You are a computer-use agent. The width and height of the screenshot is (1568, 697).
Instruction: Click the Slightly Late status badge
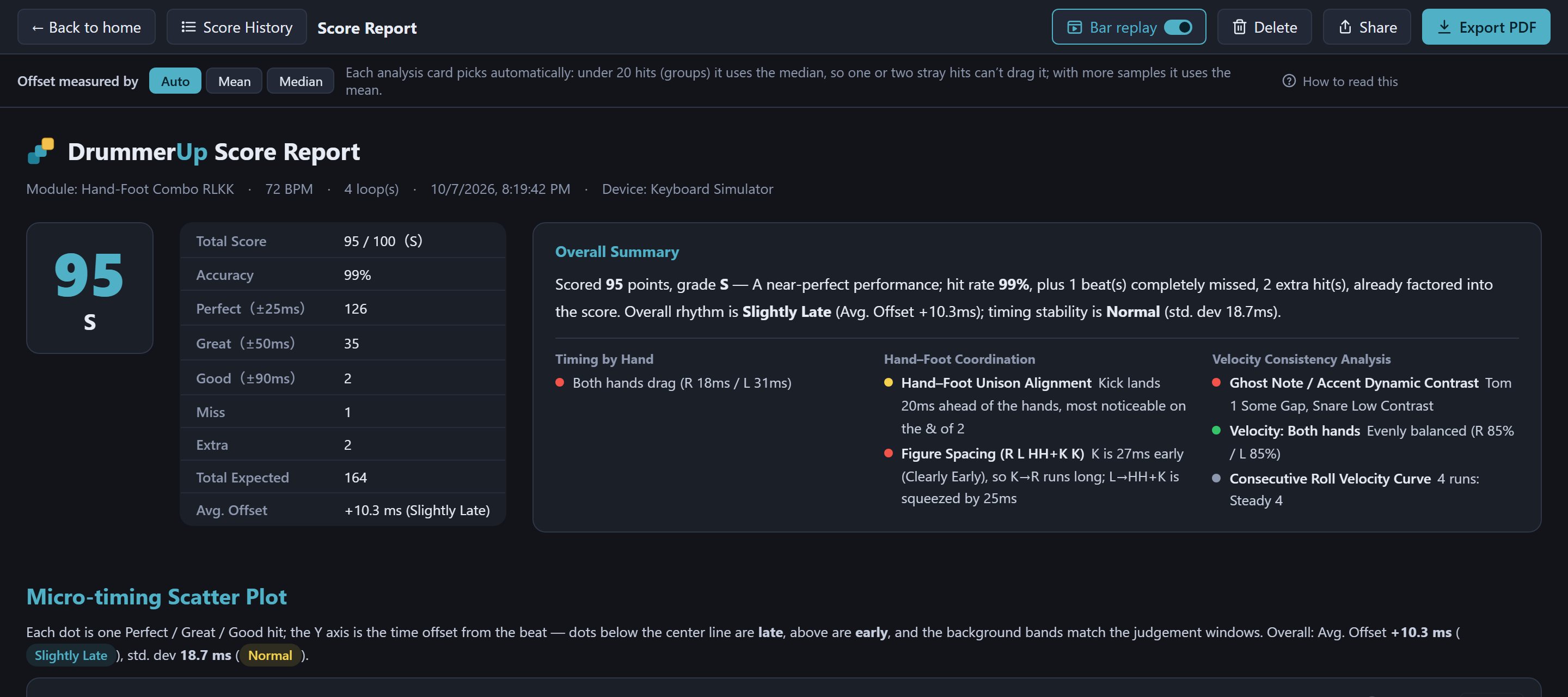(71, 655)
